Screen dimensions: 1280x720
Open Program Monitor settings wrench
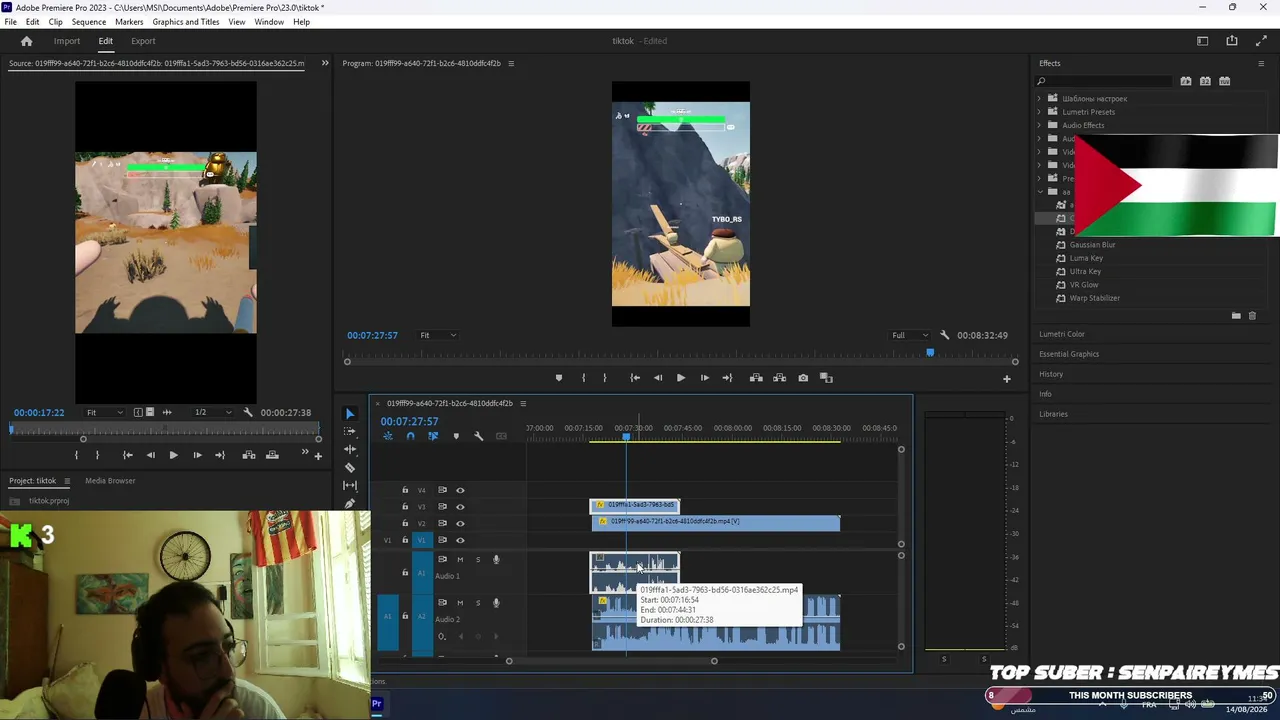coord(945,335)
